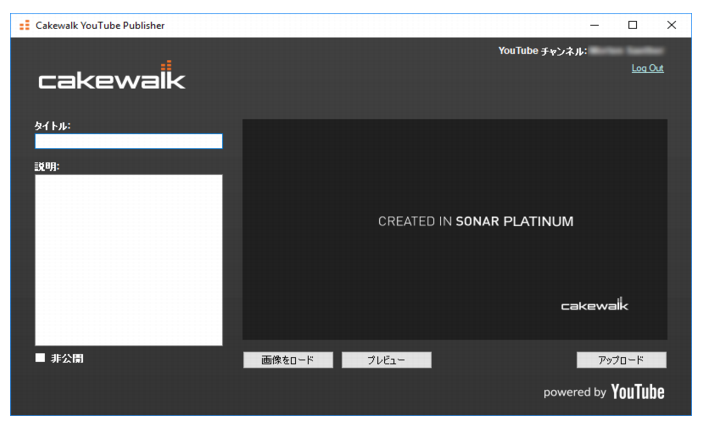Close the Cakewalk YouTube Publisher window

tap(671, 25)
